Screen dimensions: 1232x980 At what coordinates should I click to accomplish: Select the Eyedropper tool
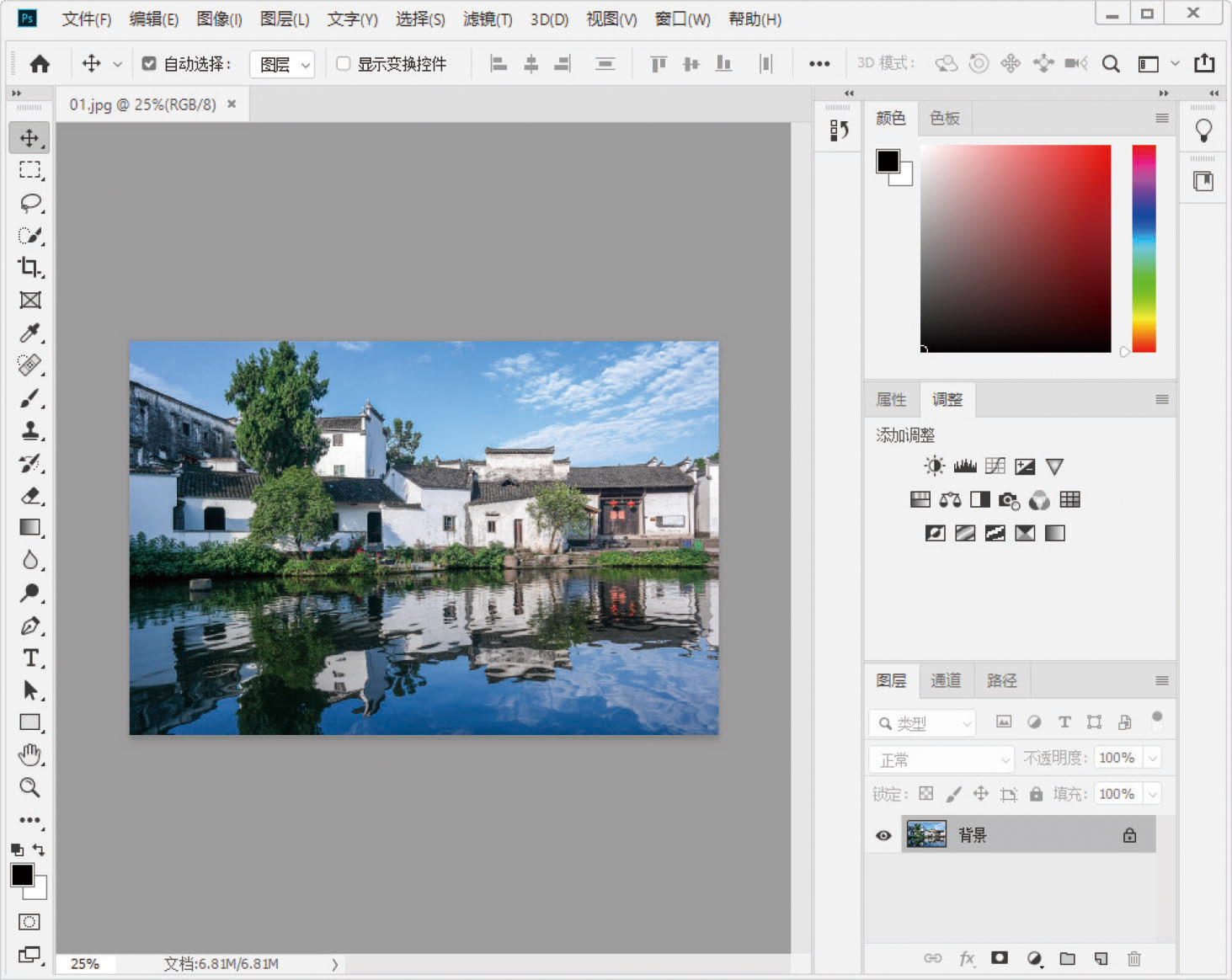tap(29, 333)
